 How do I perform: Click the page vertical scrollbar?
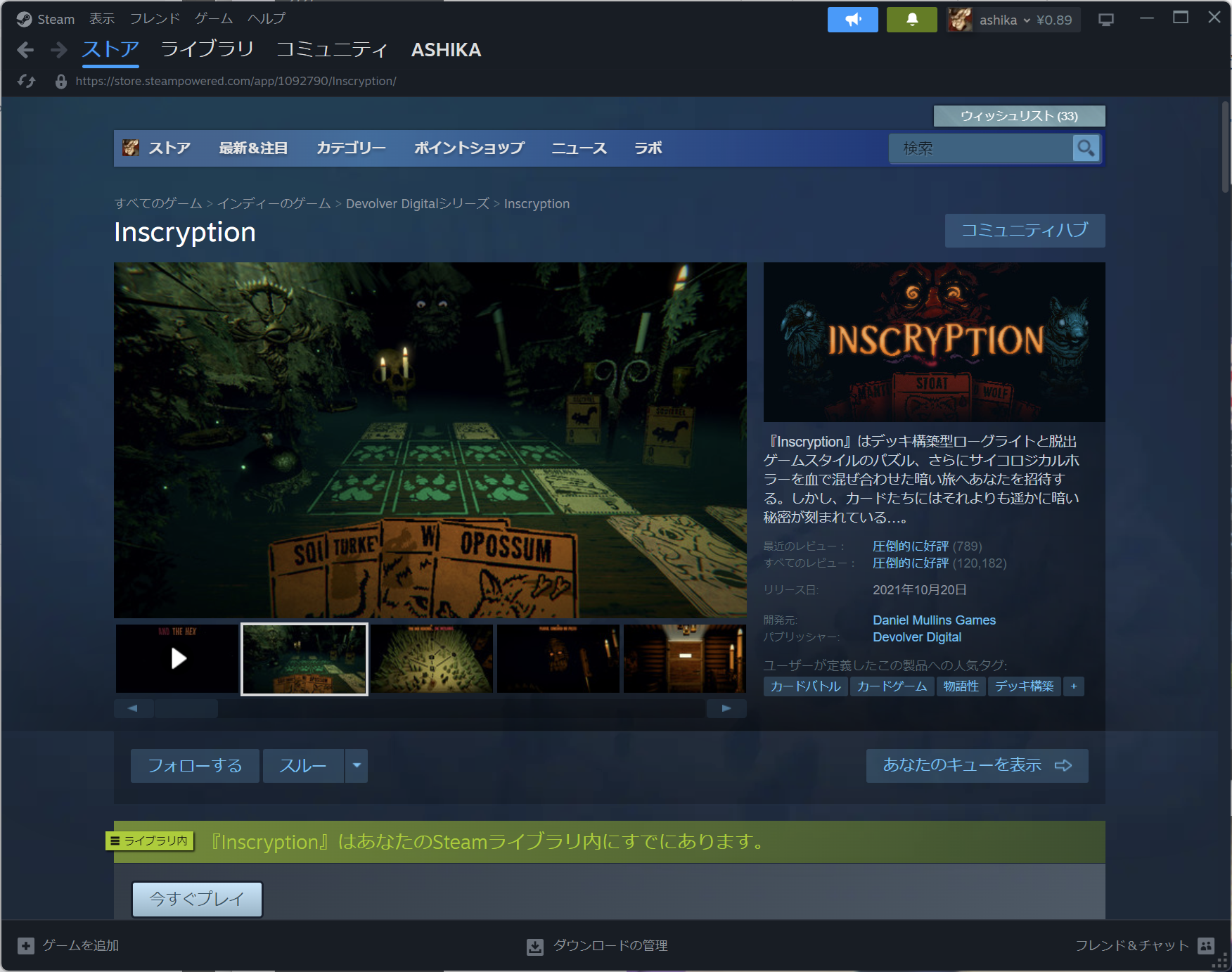coord(1225,146)
